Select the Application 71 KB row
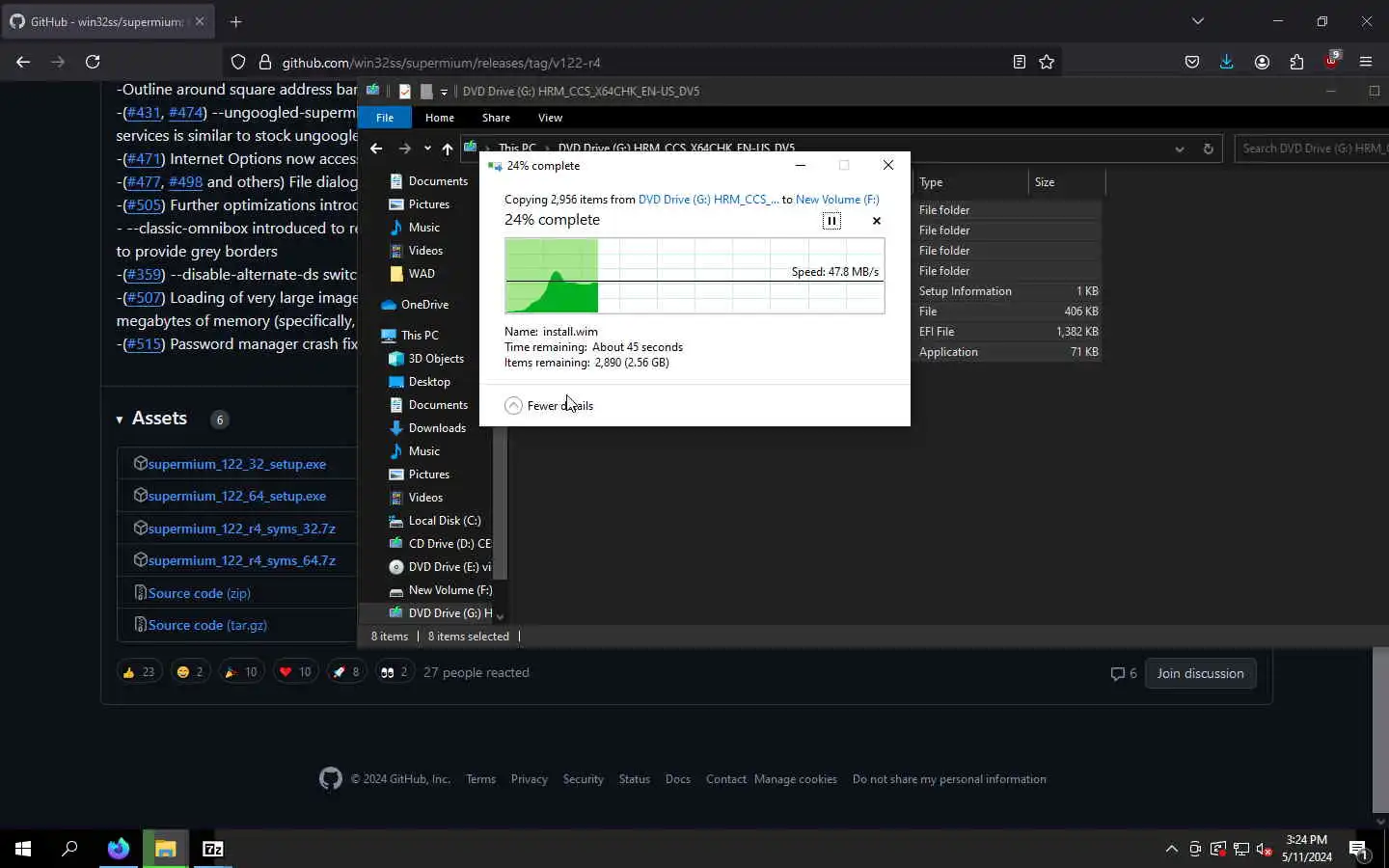The image size is (1389, 868). [1008, 352]
